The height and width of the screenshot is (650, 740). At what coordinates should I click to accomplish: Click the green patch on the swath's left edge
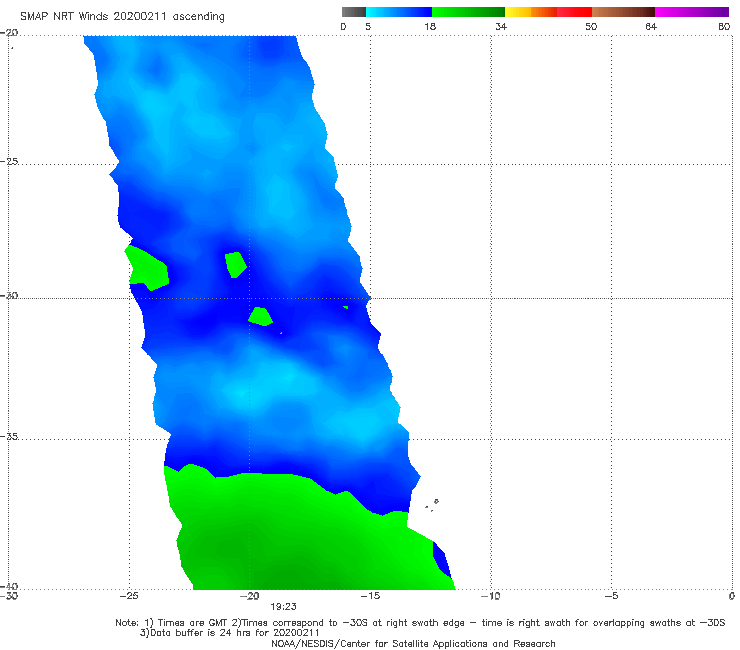tap(147, 268)
